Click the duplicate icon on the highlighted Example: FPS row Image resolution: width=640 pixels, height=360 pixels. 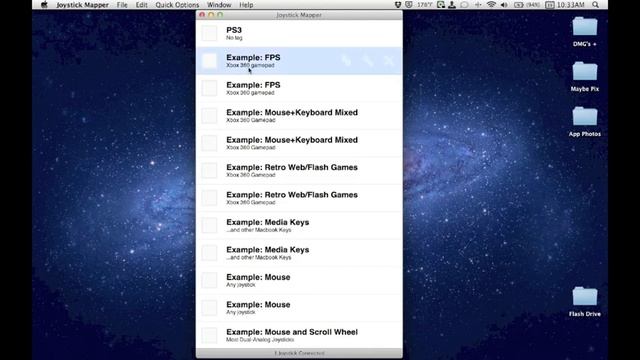[x=346, y=61]
